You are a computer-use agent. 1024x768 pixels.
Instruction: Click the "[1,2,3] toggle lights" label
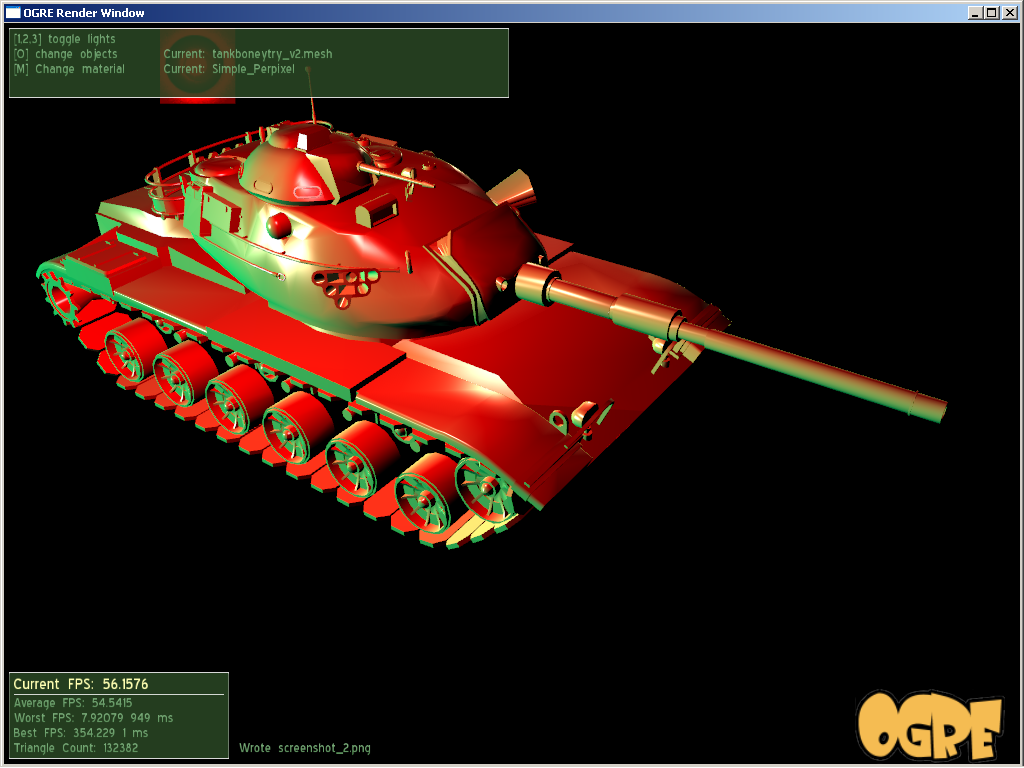pos(64,39)
